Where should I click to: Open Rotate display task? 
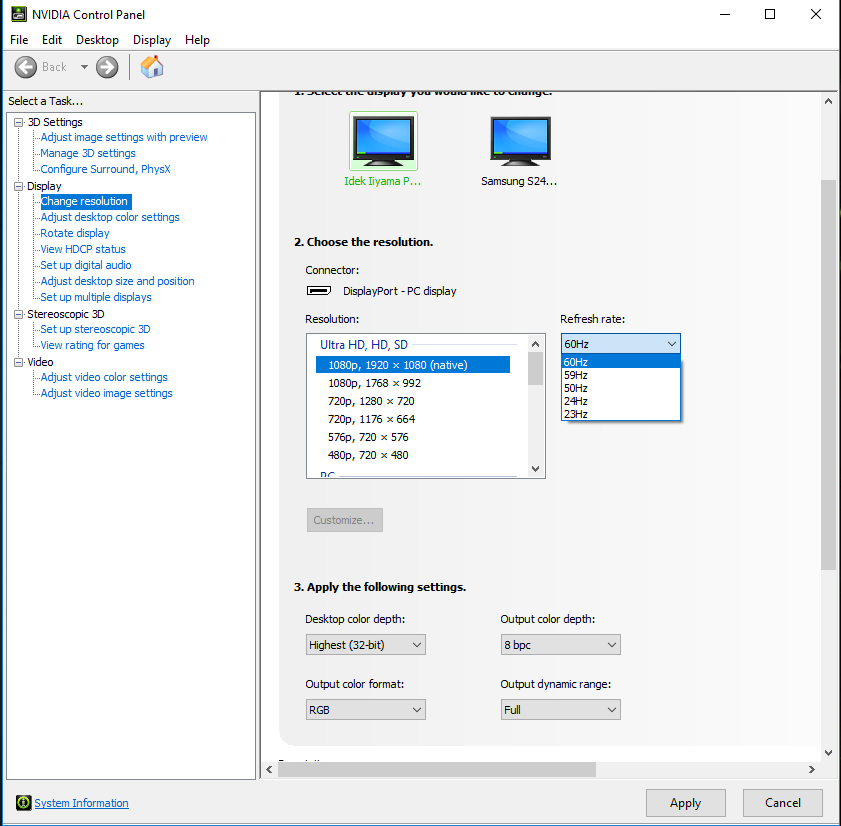click(75, 233)
